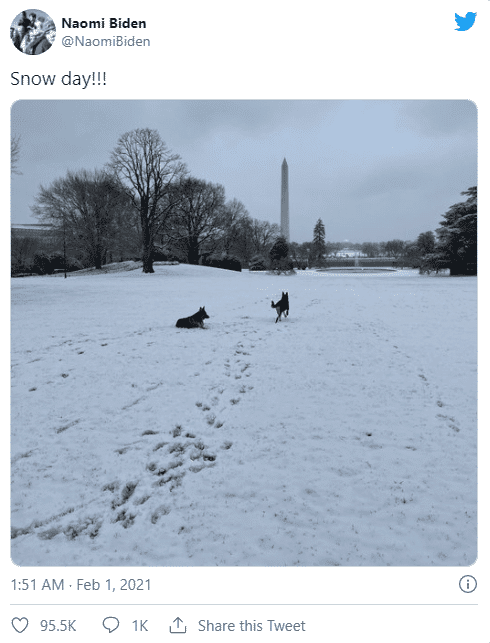Screen dimensions: 490x643
Task: Click the dog lying in the snow
Action: [x=192, y=318]
